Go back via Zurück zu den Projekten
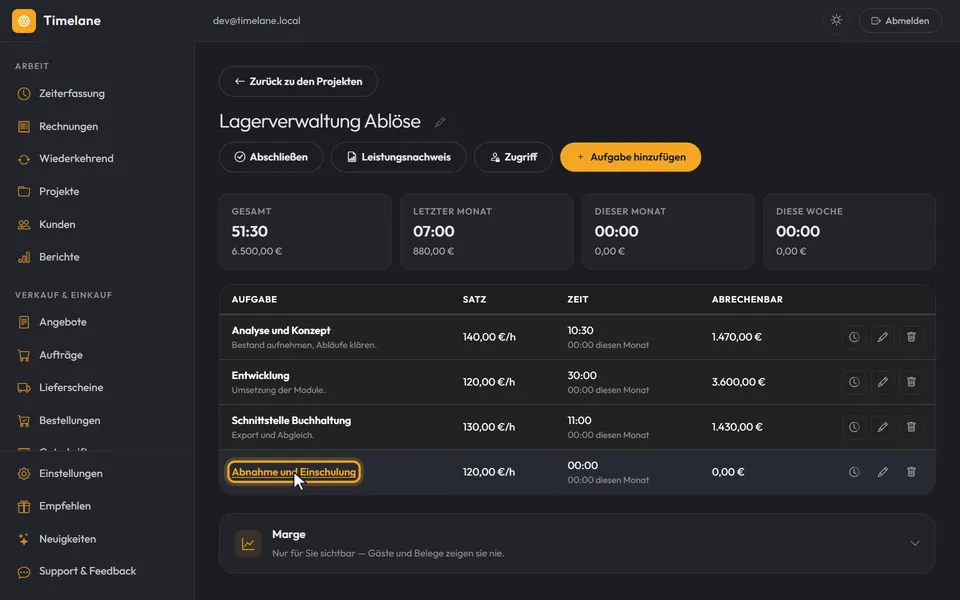 tap(298, 81)
